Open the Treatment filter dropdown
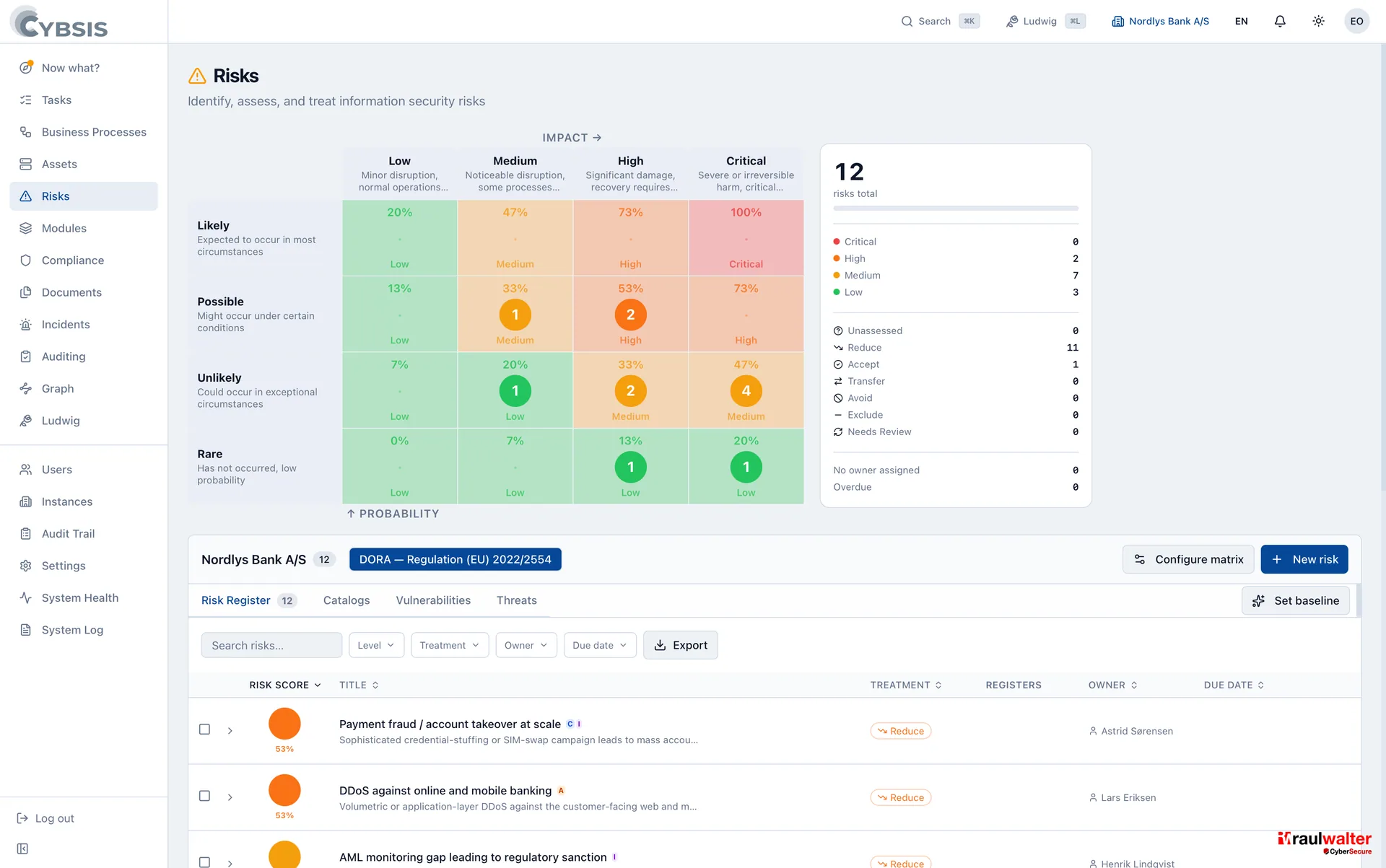This screenshot has width=1386, height=868. coord(450,645)
